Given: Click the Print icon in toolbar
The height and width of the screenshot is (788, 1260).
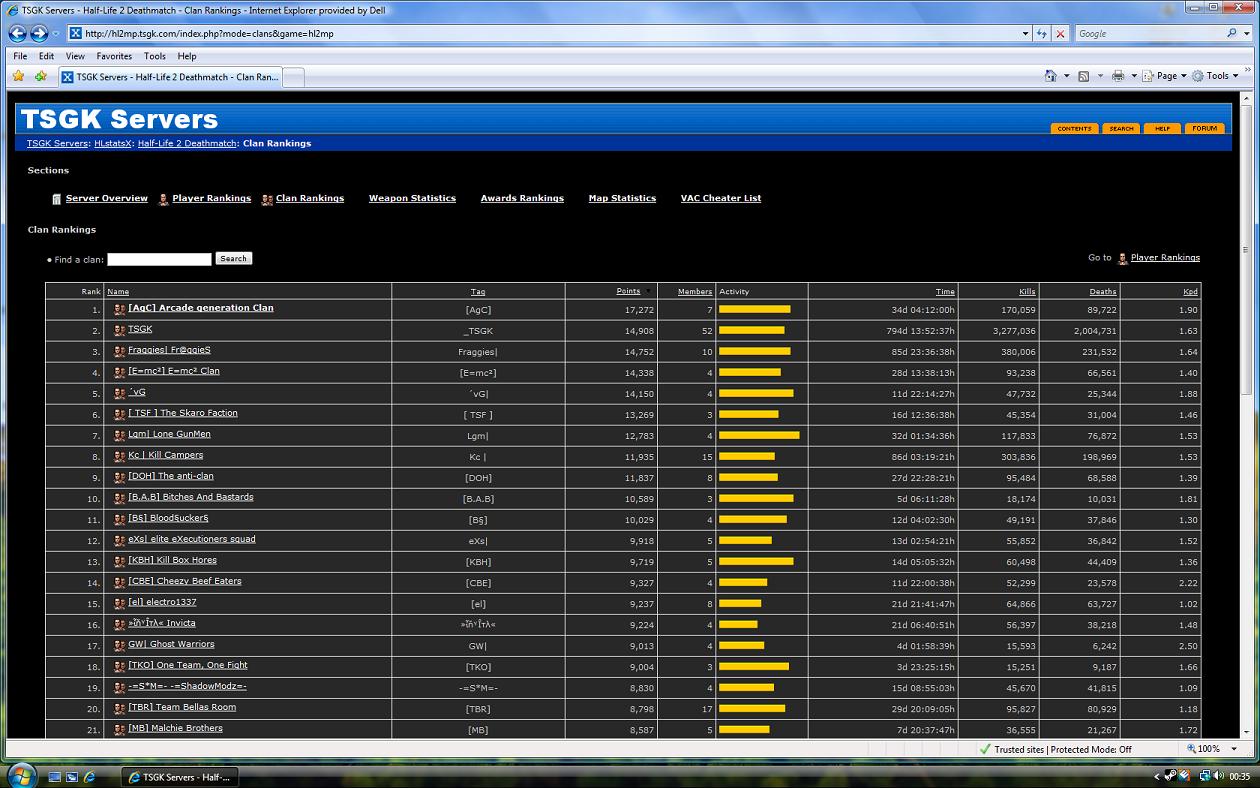Looking at the screenshot, I should tap(1118, 76).
